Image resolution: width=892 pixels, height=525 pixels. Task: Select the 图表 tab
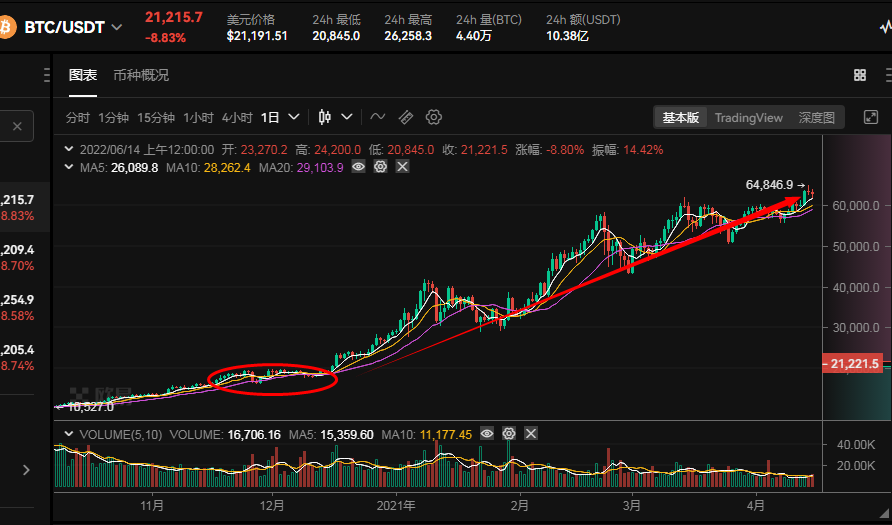83,75
